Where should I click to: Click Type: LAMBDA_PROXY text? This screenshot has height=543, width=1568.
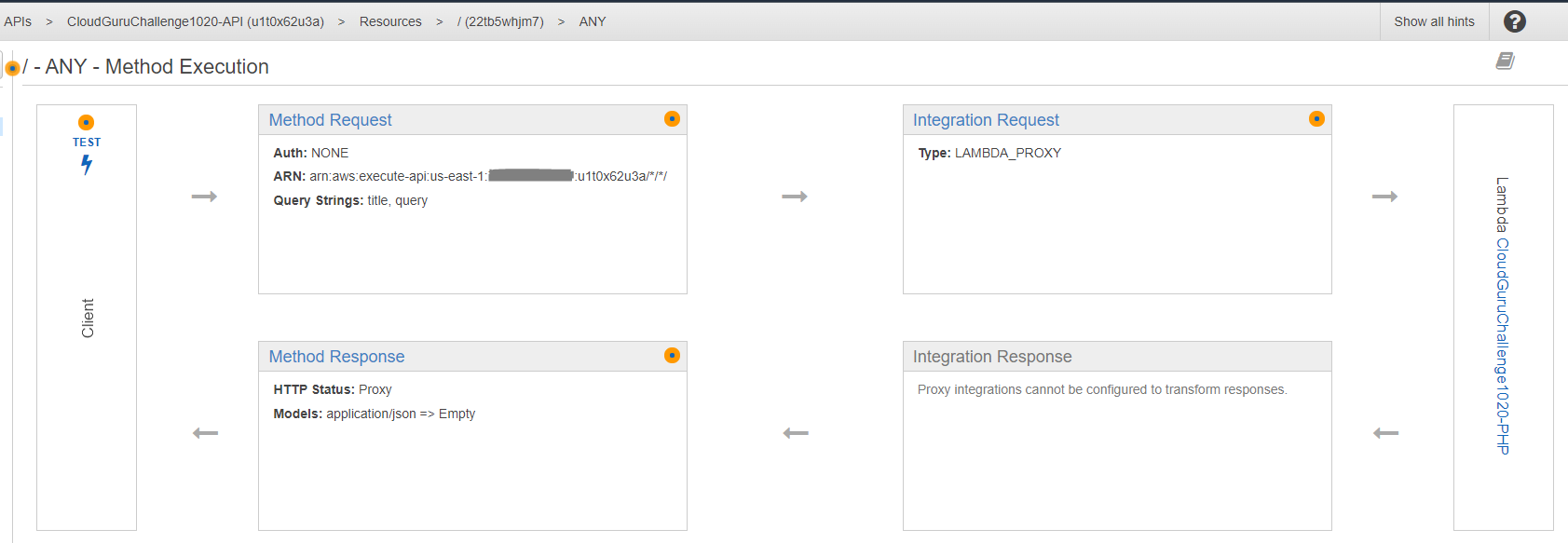pyautogui.click(x=989, y=153)
